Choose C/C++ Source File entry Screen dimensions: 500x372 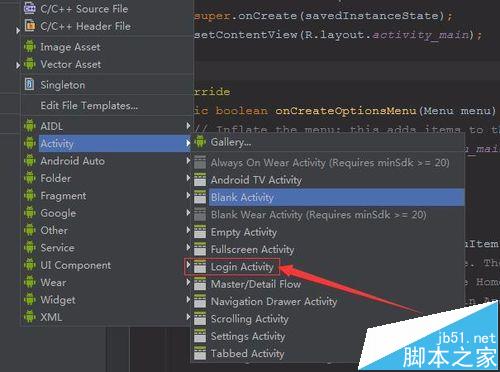(x=107, y=9)
